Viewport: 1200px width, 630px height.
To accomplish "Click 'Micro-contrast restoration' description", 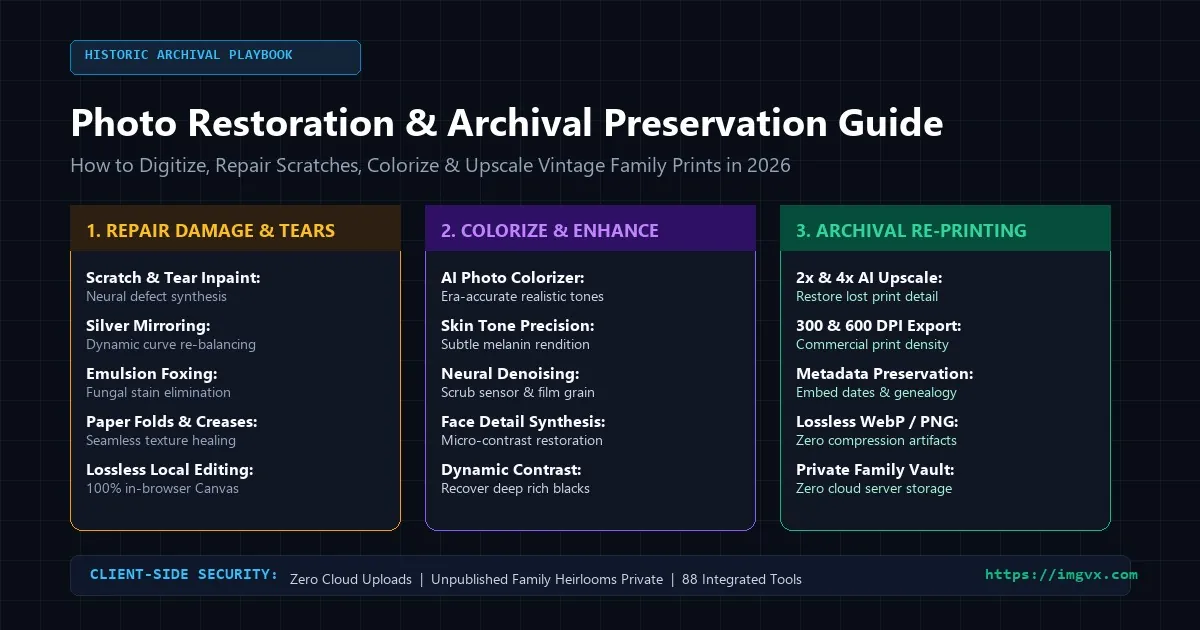I will point(522,441).
